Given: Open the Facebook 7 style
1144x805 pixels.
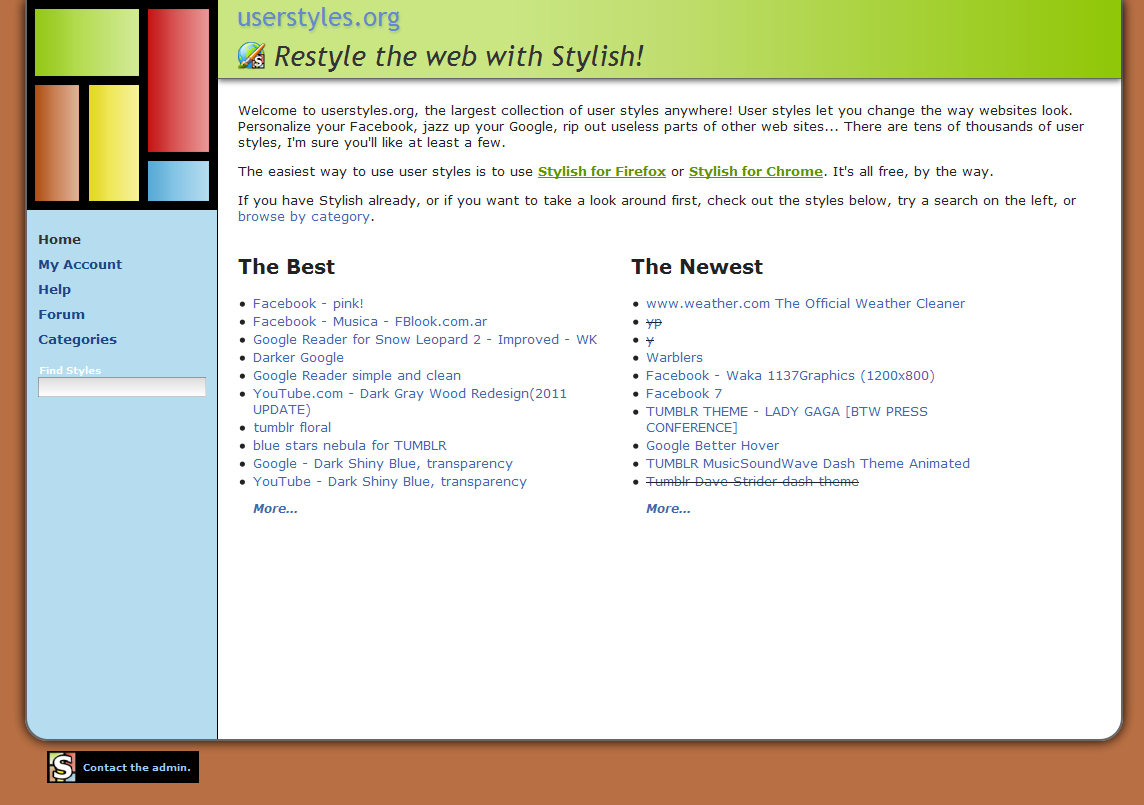Looking at the screenshot, I should (684, 393).
